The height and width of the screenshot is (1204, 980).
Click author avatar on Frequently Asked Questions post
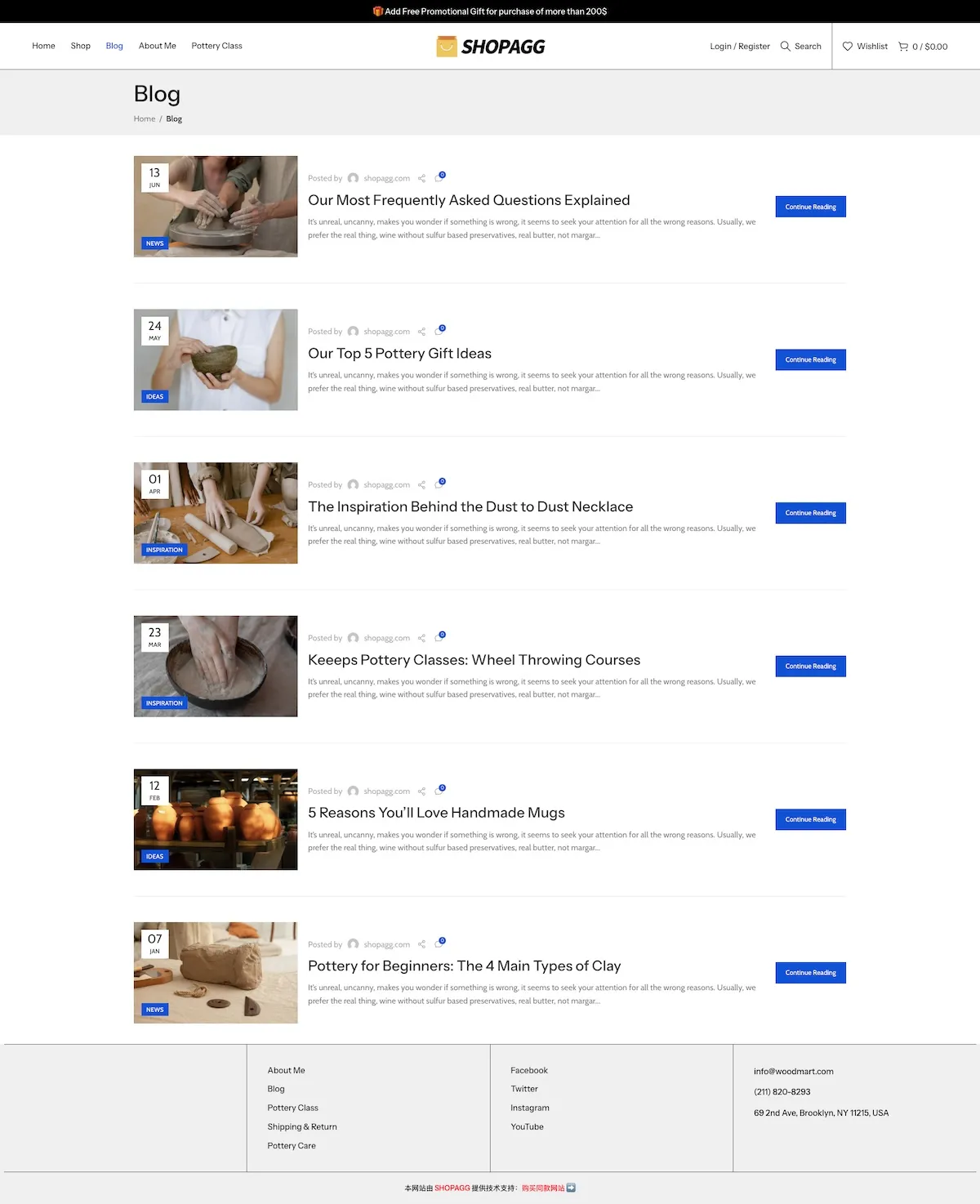353,178
